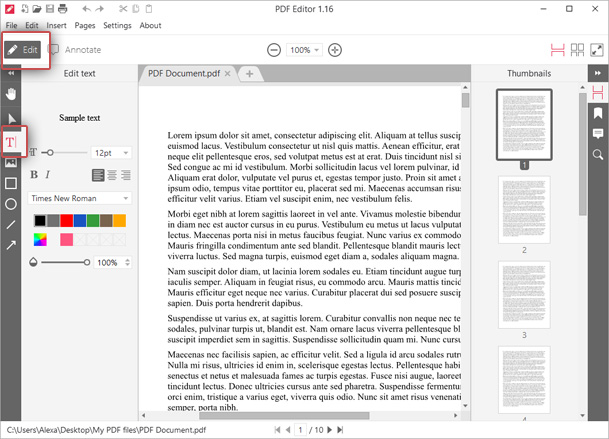Toggle italic text formatting

coord(47,175)
